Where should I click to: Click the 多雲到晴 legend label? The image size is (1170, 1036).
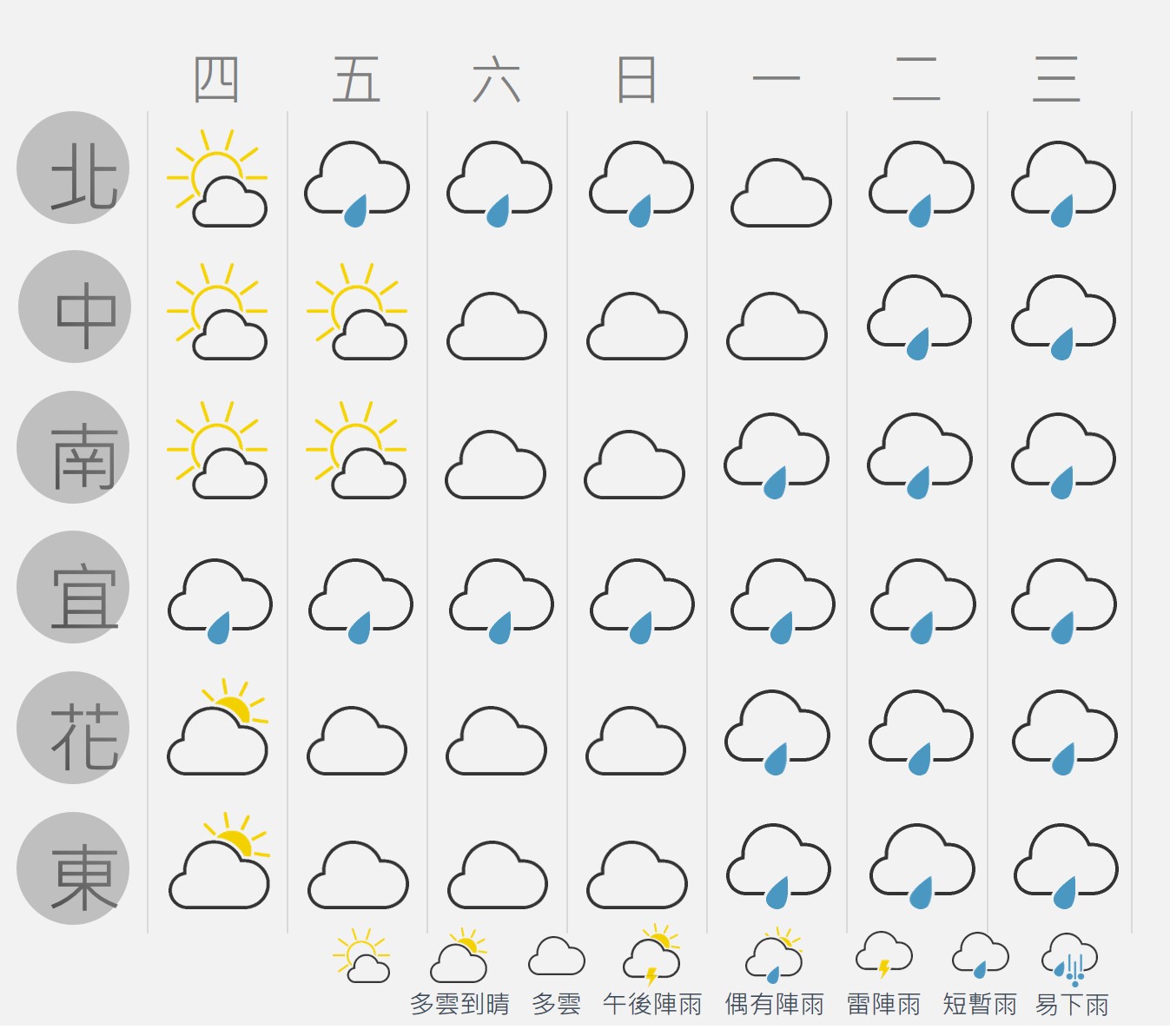[x=460, y=1005]
